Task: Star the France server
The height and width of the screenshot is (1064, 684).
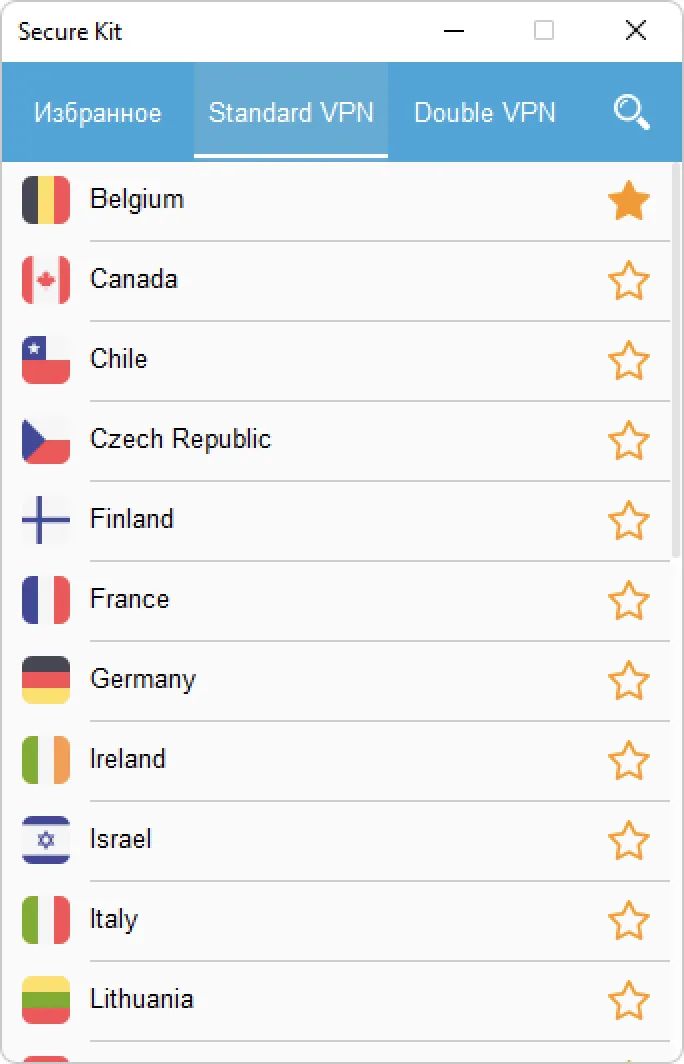Action: point(629,601)
